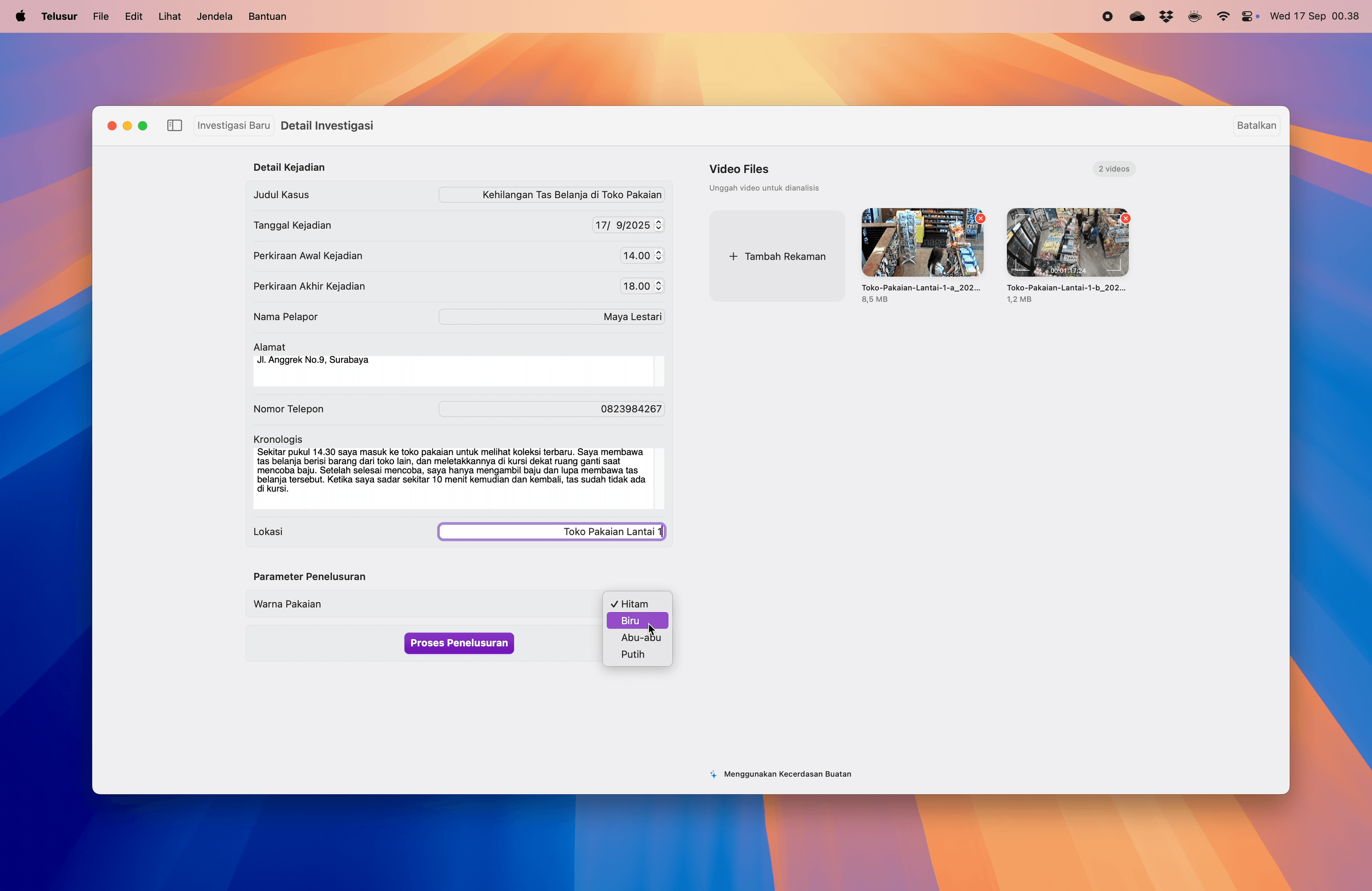
Task: Click the Nama Pelapor text field
Action: point(552,317)
